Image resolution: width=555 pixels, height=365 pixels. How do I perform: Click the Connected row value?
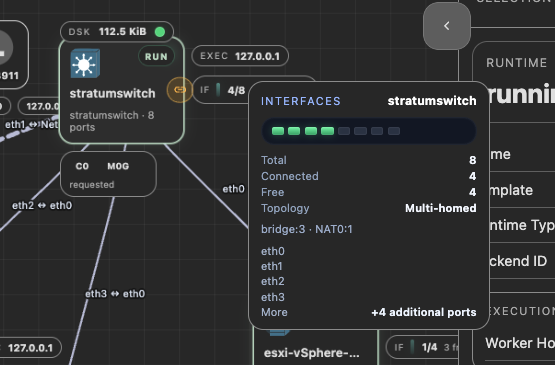coord(473,176)
